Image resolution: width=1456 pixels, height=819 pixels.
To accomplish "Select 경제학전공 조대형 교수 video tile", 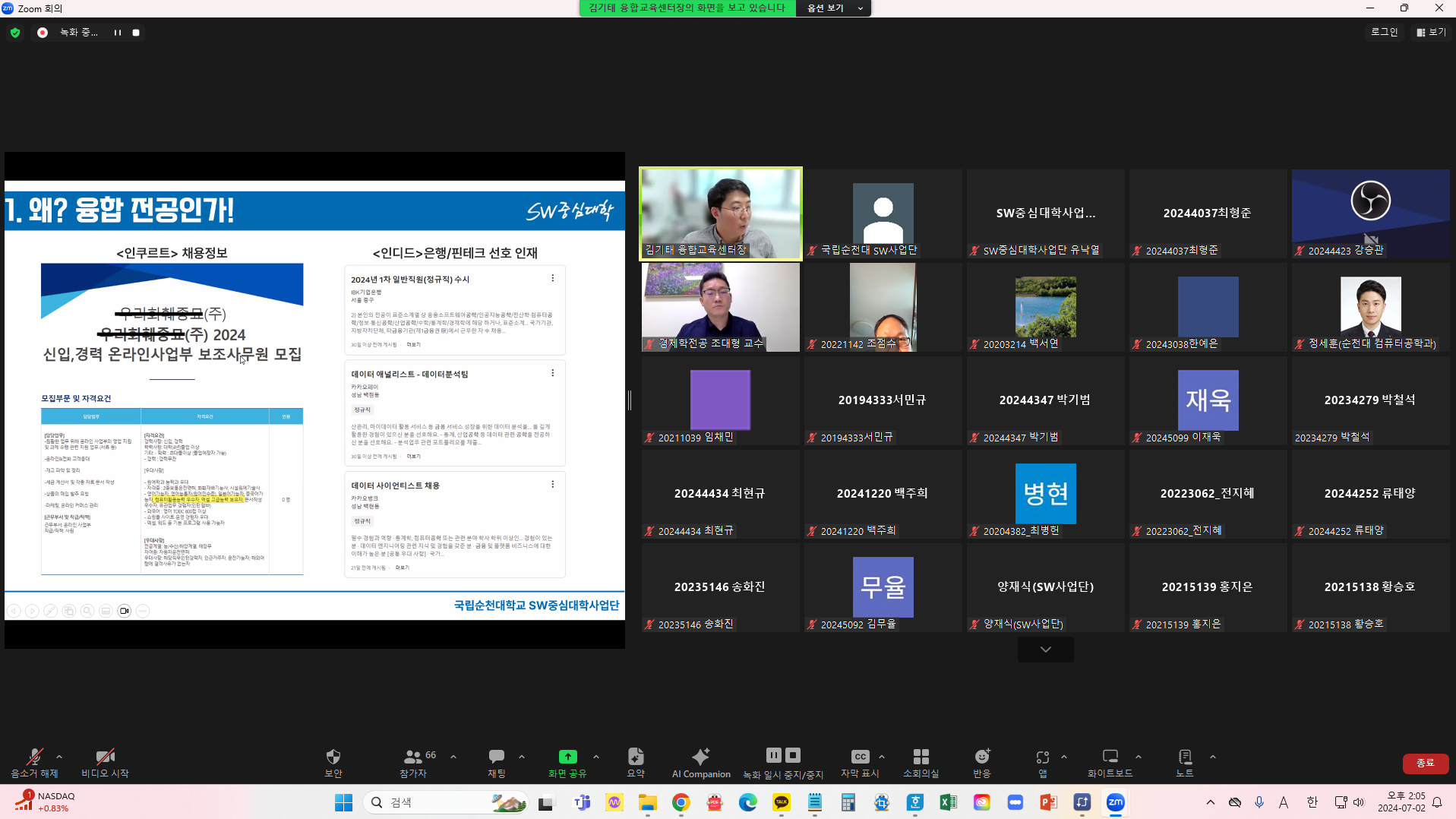I will point(721,307).
